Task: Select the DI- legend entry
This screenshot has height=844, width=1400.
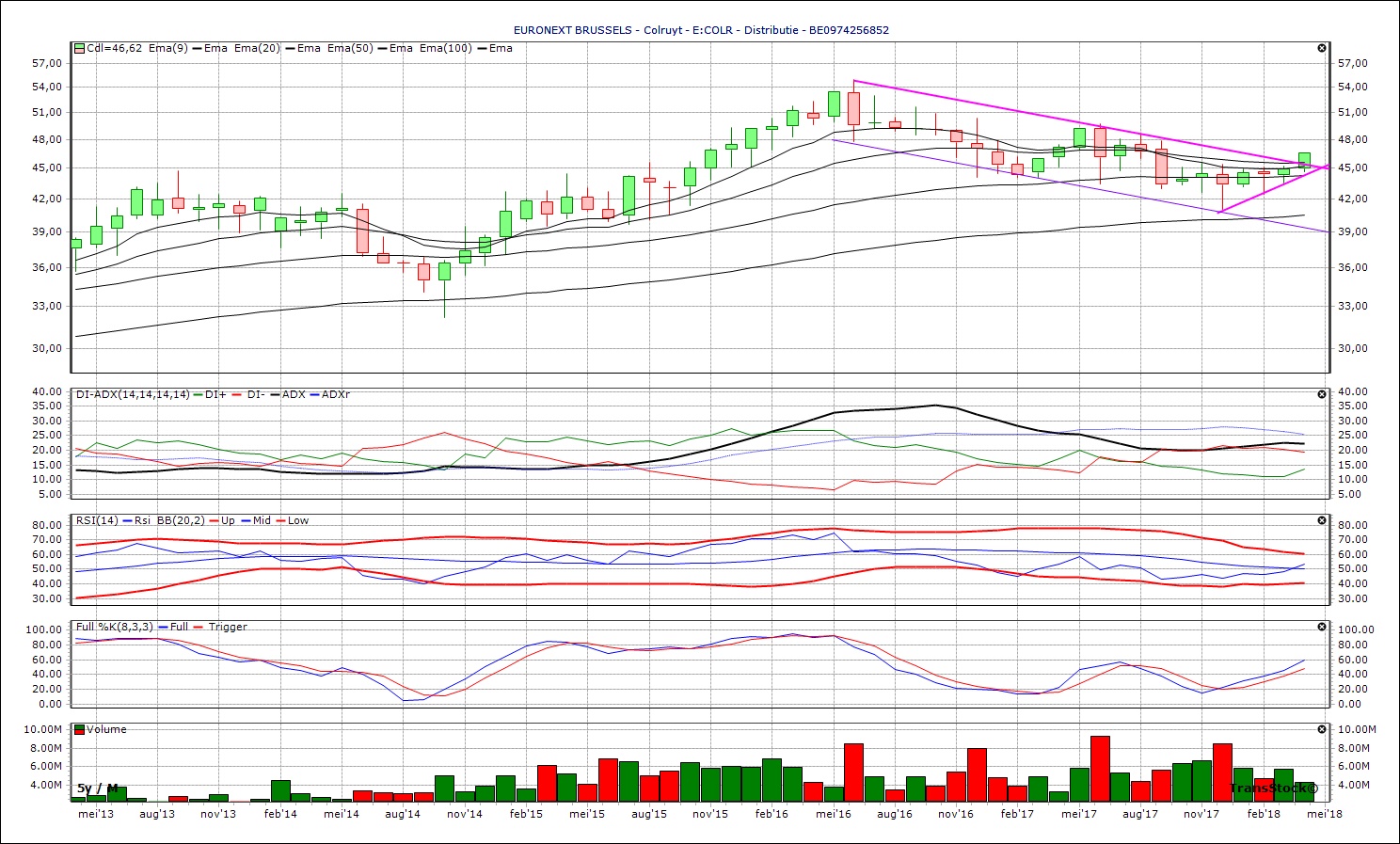Action: point(256,395)
